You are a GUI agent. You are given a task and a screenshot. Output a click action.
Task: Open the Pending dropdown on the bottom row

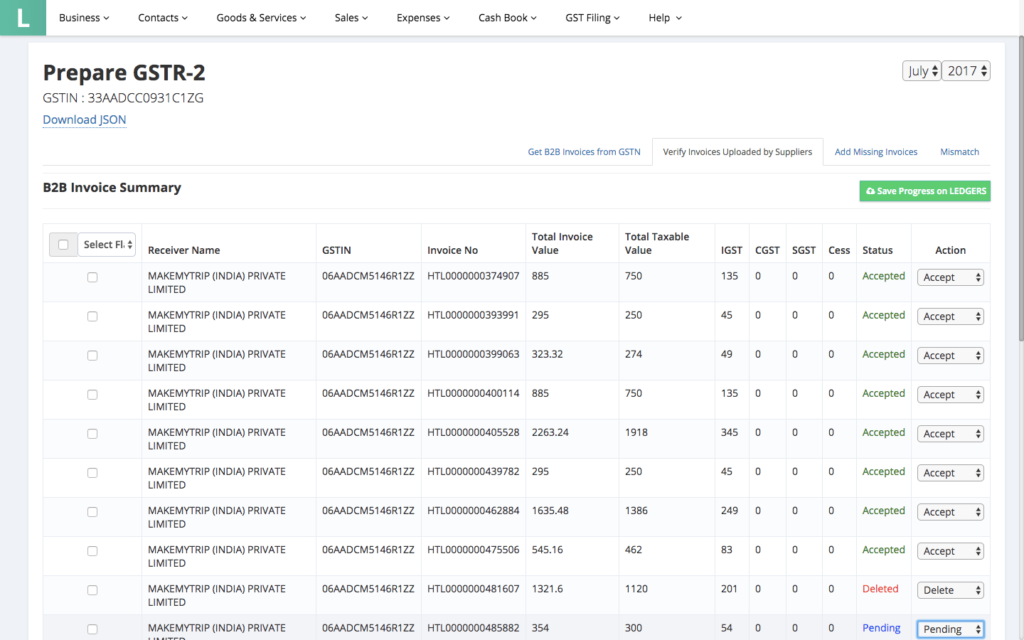(950, 628)
